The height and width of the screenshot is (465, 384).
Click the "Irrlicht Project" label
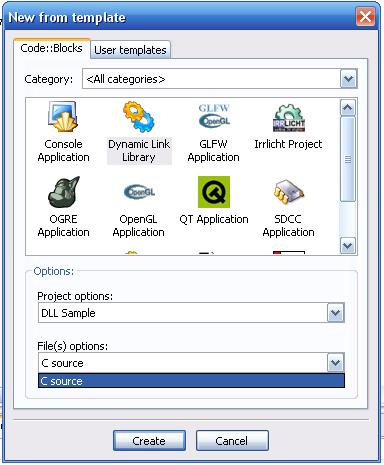[x=288, y=144]
